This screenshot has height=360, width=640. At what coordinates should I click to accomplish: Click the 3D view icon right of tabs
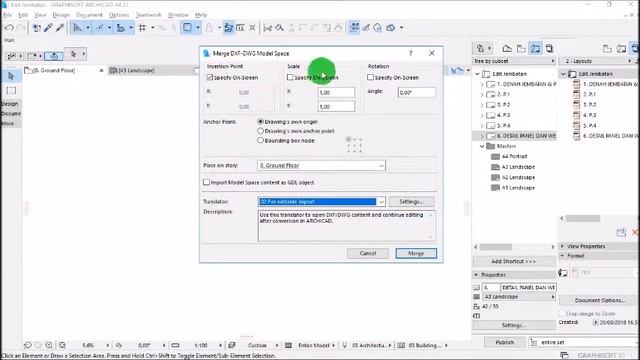tap(457, 71)
